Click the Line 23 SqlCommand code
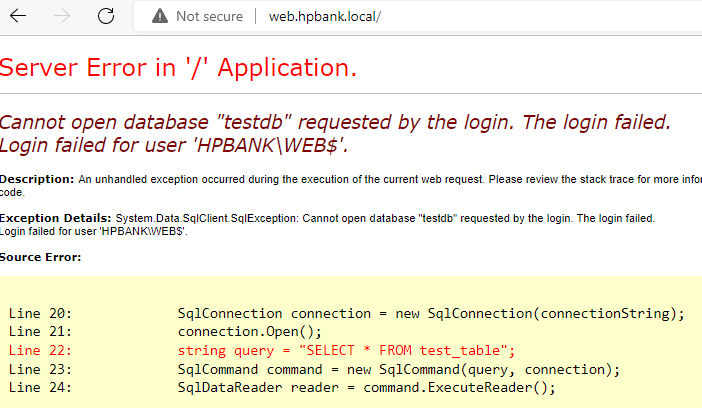702x408 pixels. (x=398, y=369)
